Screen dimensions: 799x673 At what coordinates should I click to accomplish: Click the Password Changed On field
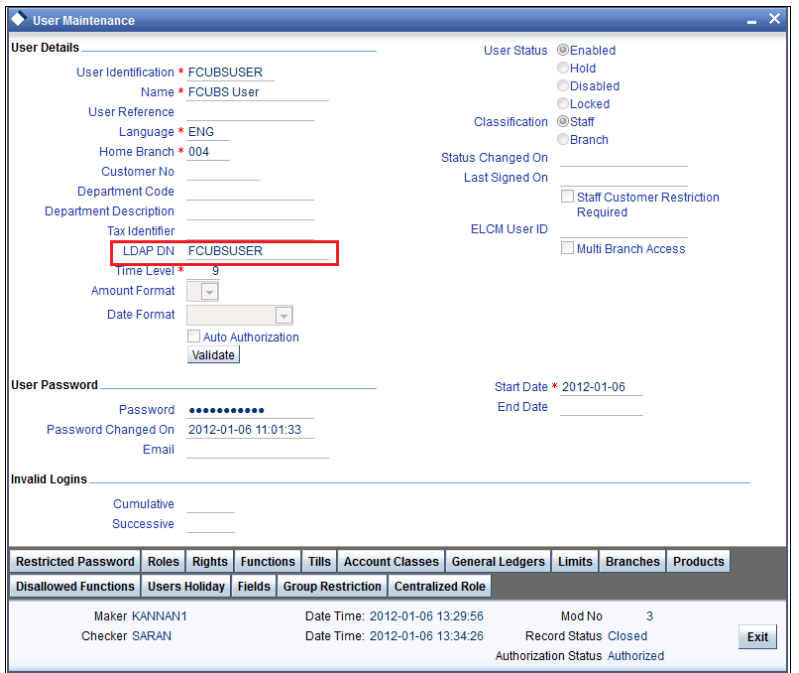[250, 430]
